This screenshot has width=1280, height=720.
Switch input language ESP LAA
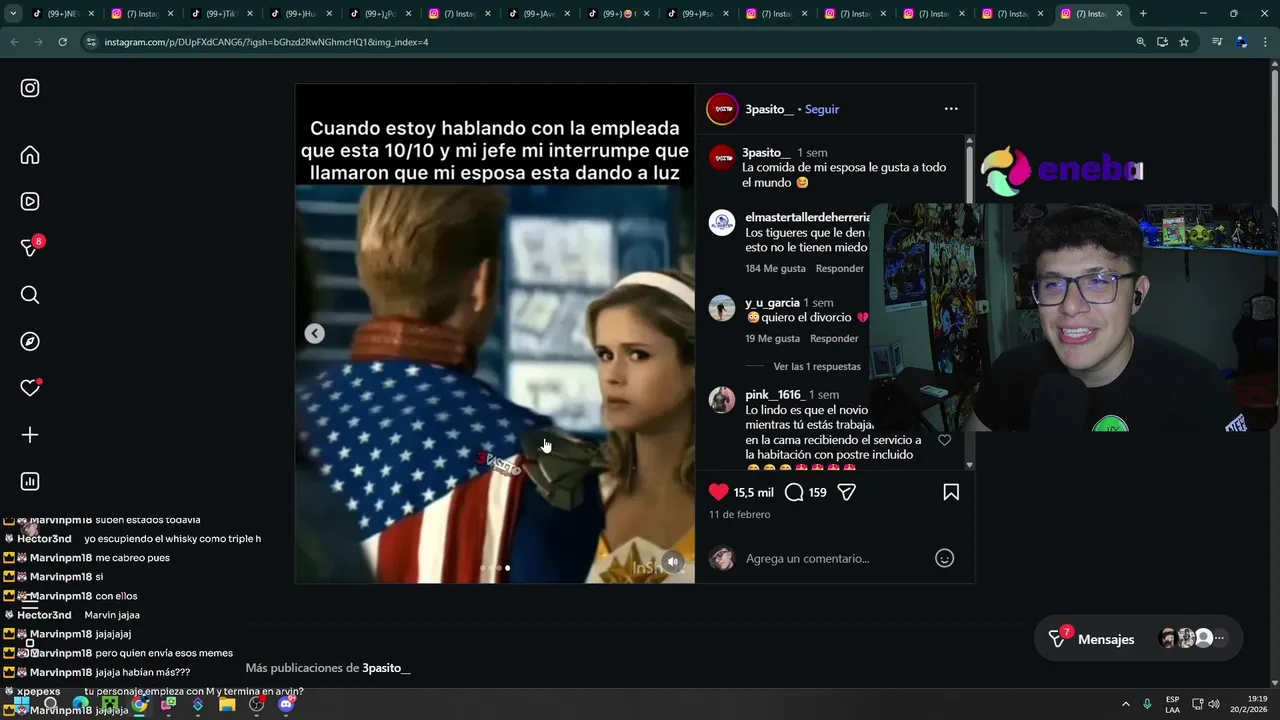[1172, 704]
